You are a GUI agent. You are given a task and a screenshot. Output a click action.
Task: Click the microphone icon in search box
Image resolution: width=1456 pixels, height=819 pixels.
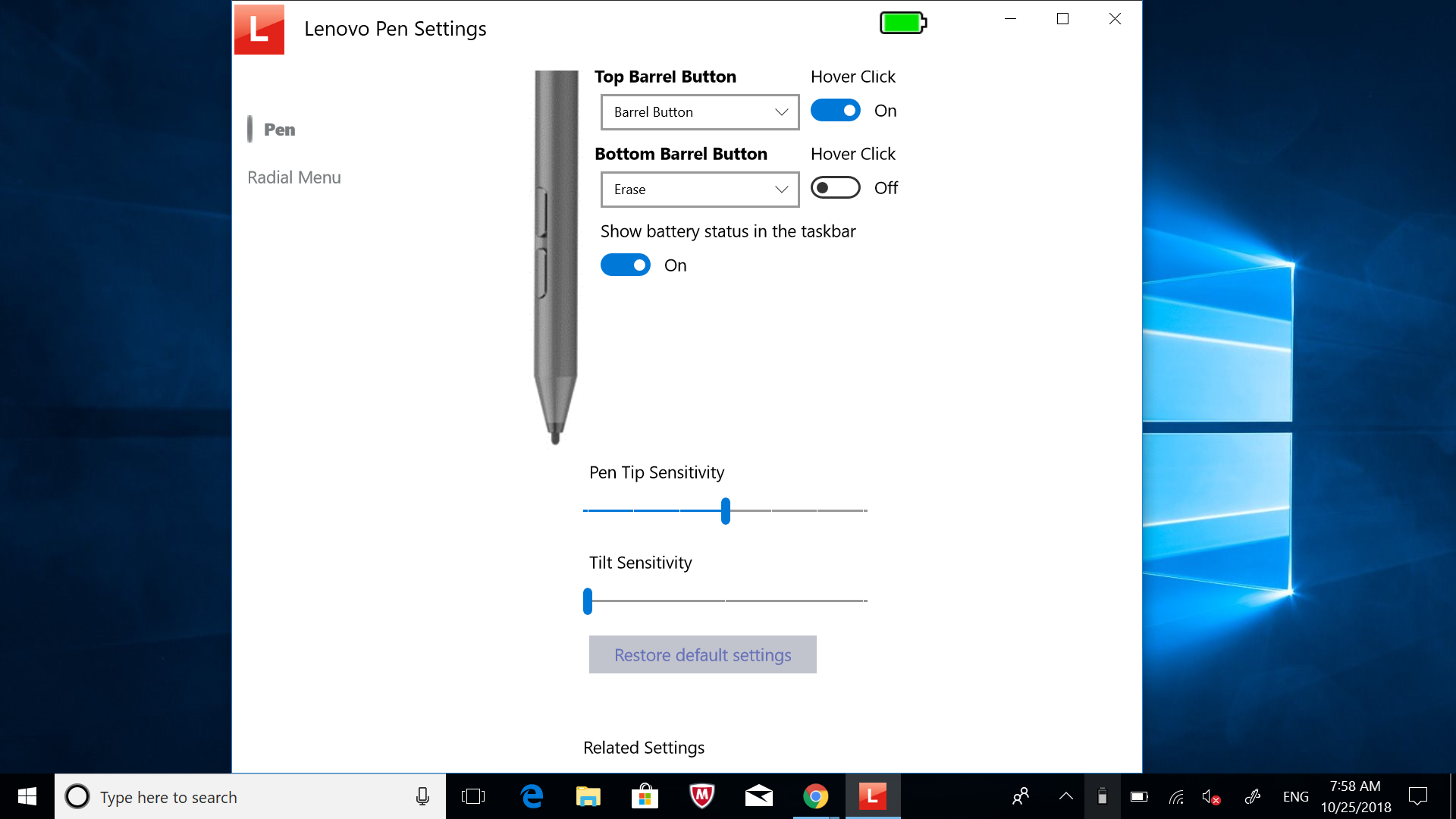point(422,796)
